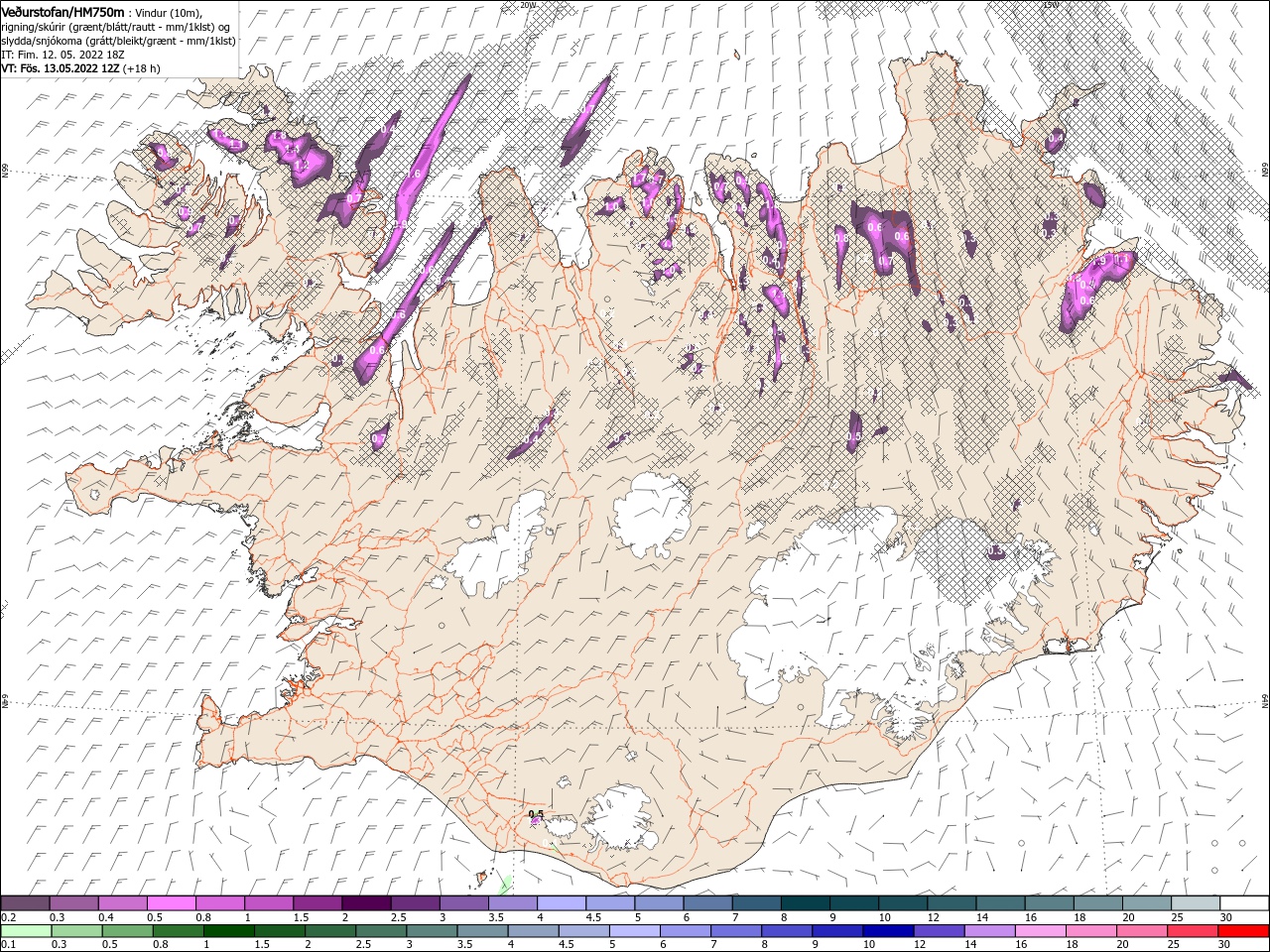This screenshot has height=952, width=1270.
Task: Select the bright red lower swatch after 30
Action: coord(1242,931)
